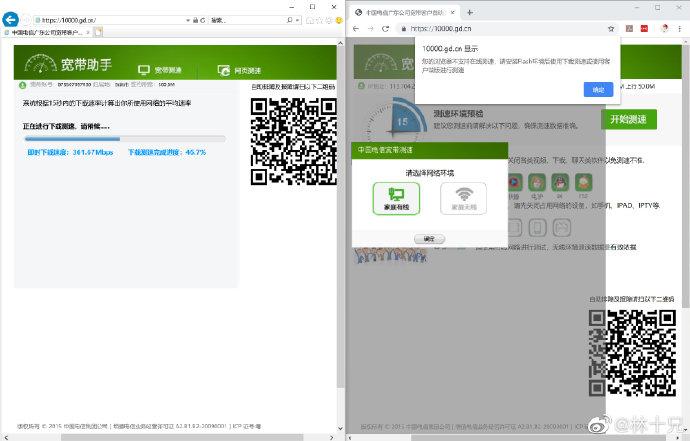Refresh the page in Internet Explorer
This screenshot has width=690, height=441.
tap(202, 20)
